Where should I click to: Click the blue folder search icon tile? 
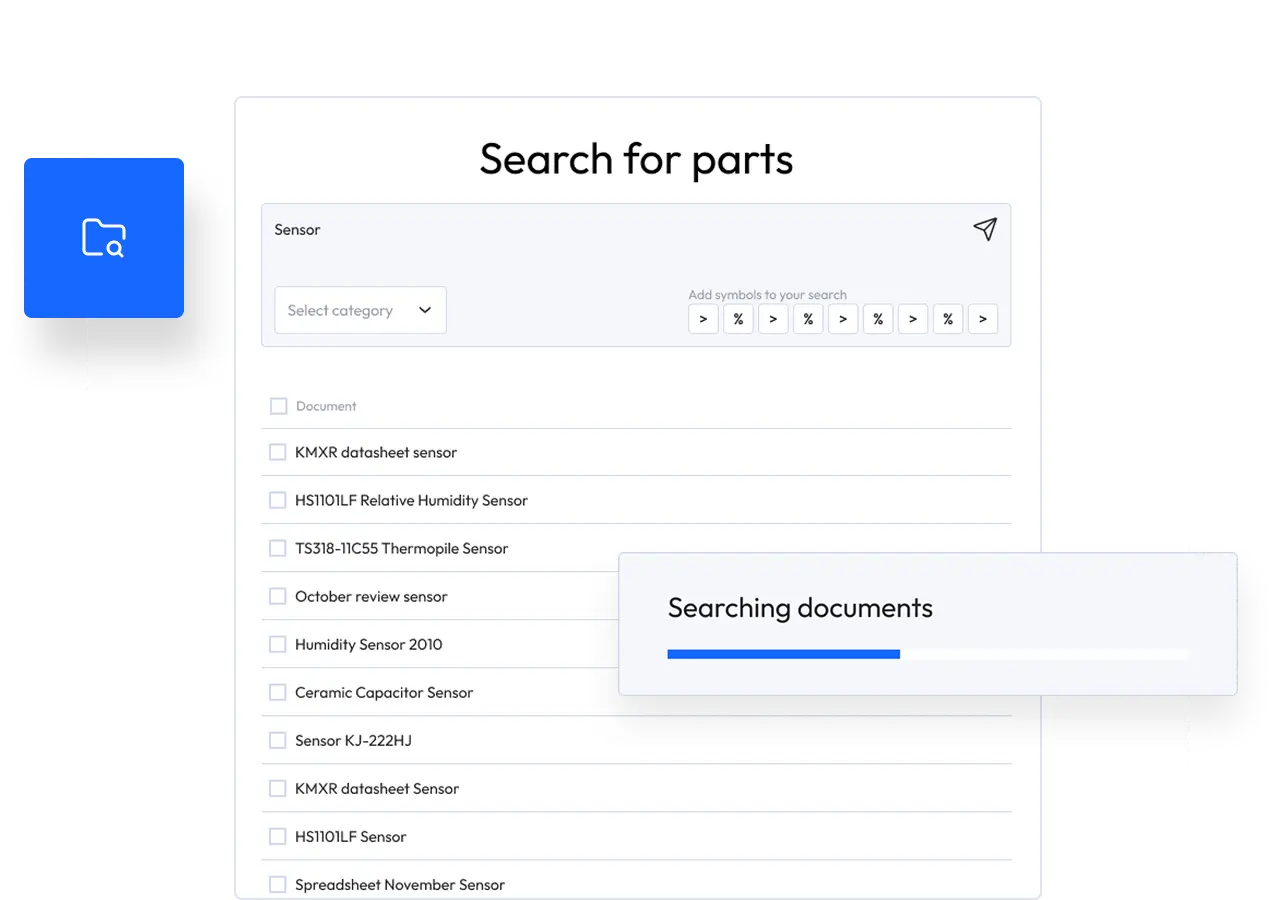point(104,238)
